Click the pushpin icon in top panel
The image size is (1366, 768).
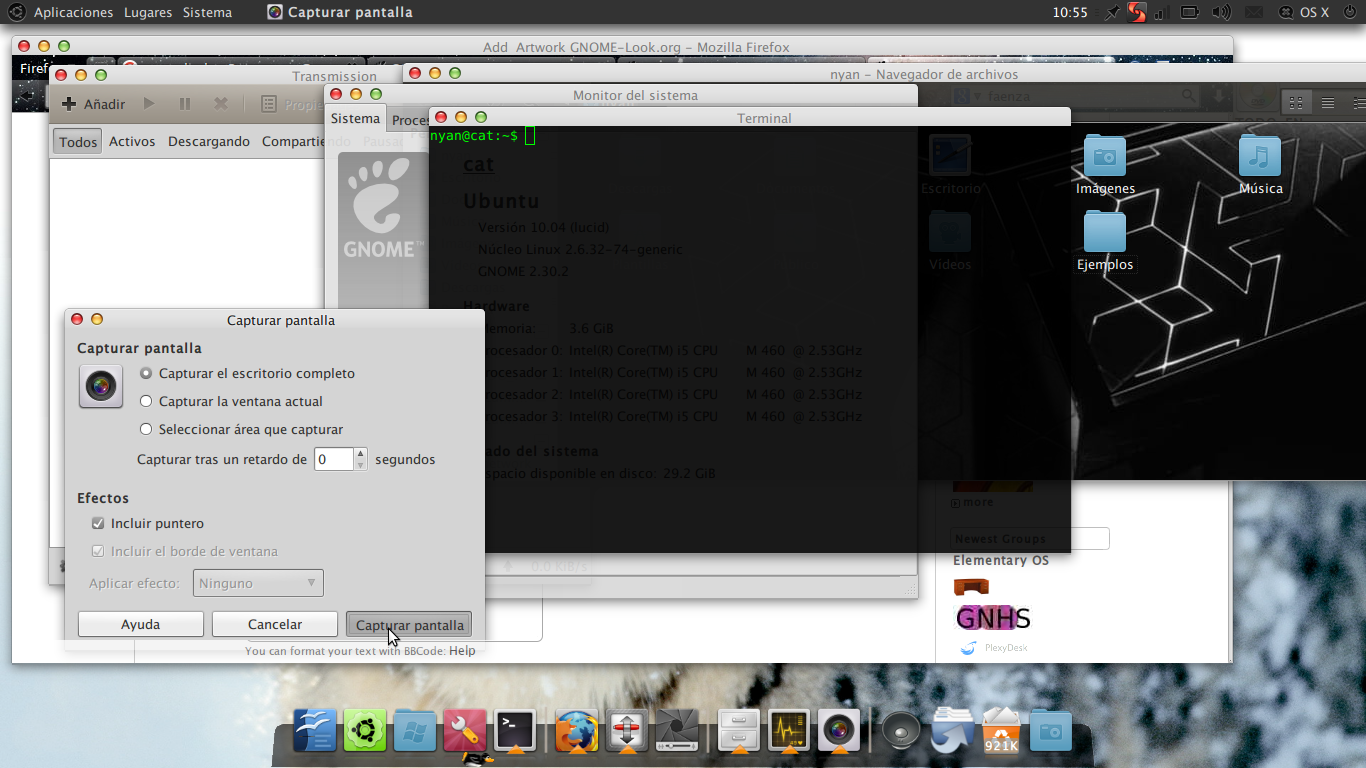(1113, 12)
